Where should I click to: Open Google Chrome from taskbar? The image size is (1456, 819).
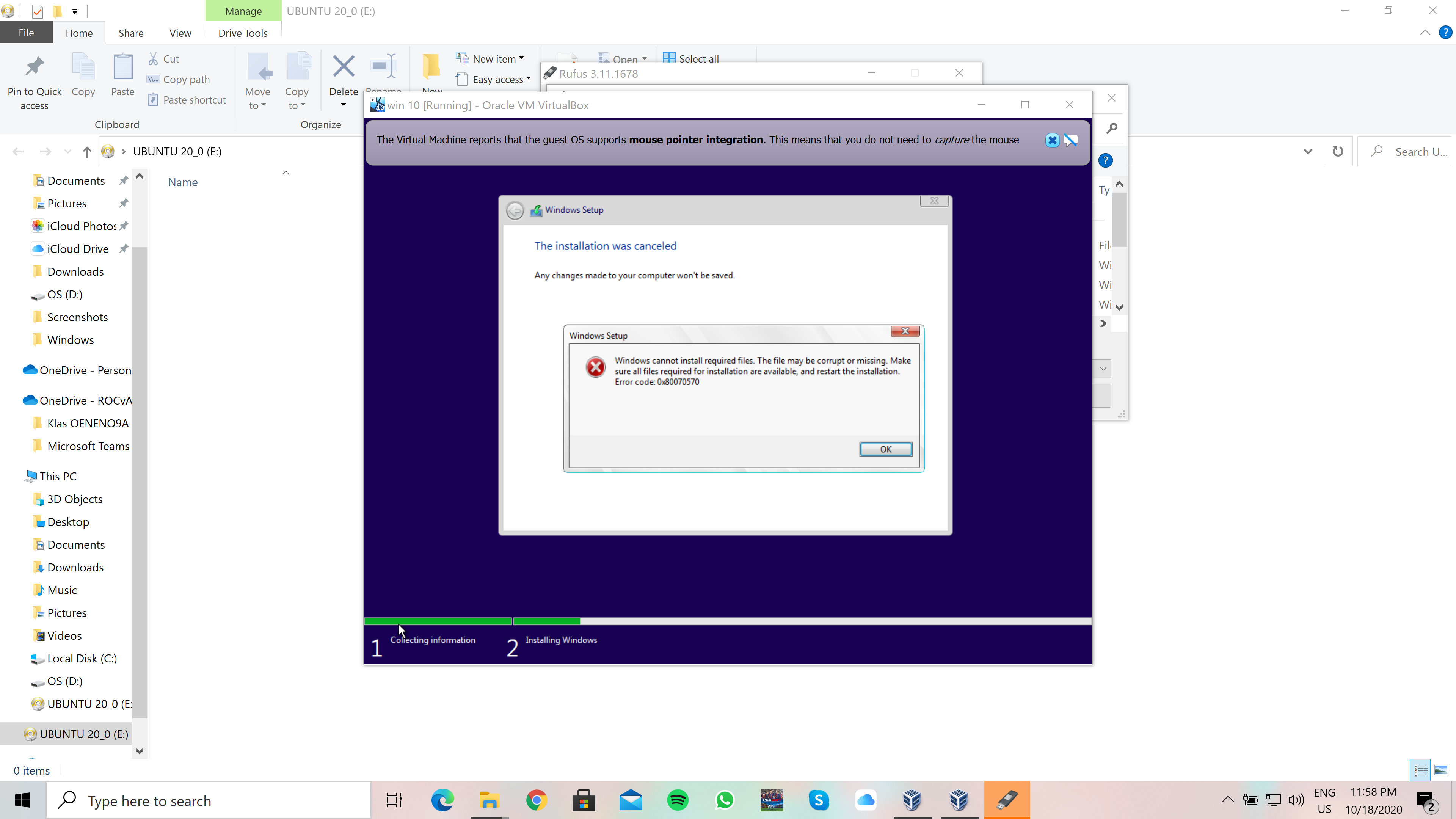click(x=537, y=800)
